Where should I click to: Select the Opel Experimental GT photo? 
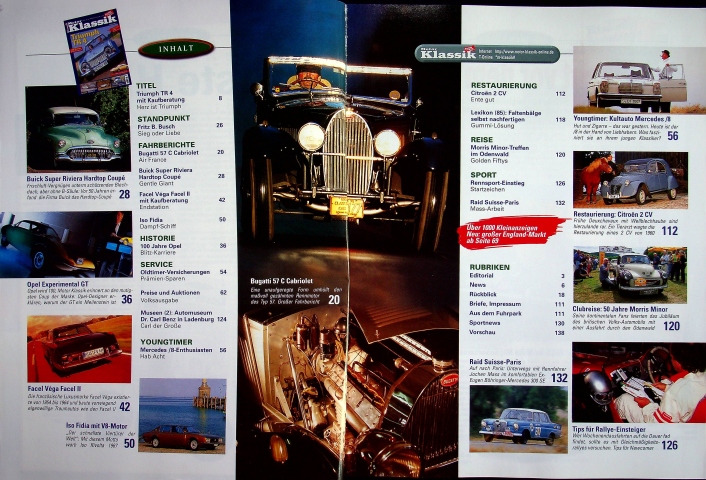tap(65, 245)
